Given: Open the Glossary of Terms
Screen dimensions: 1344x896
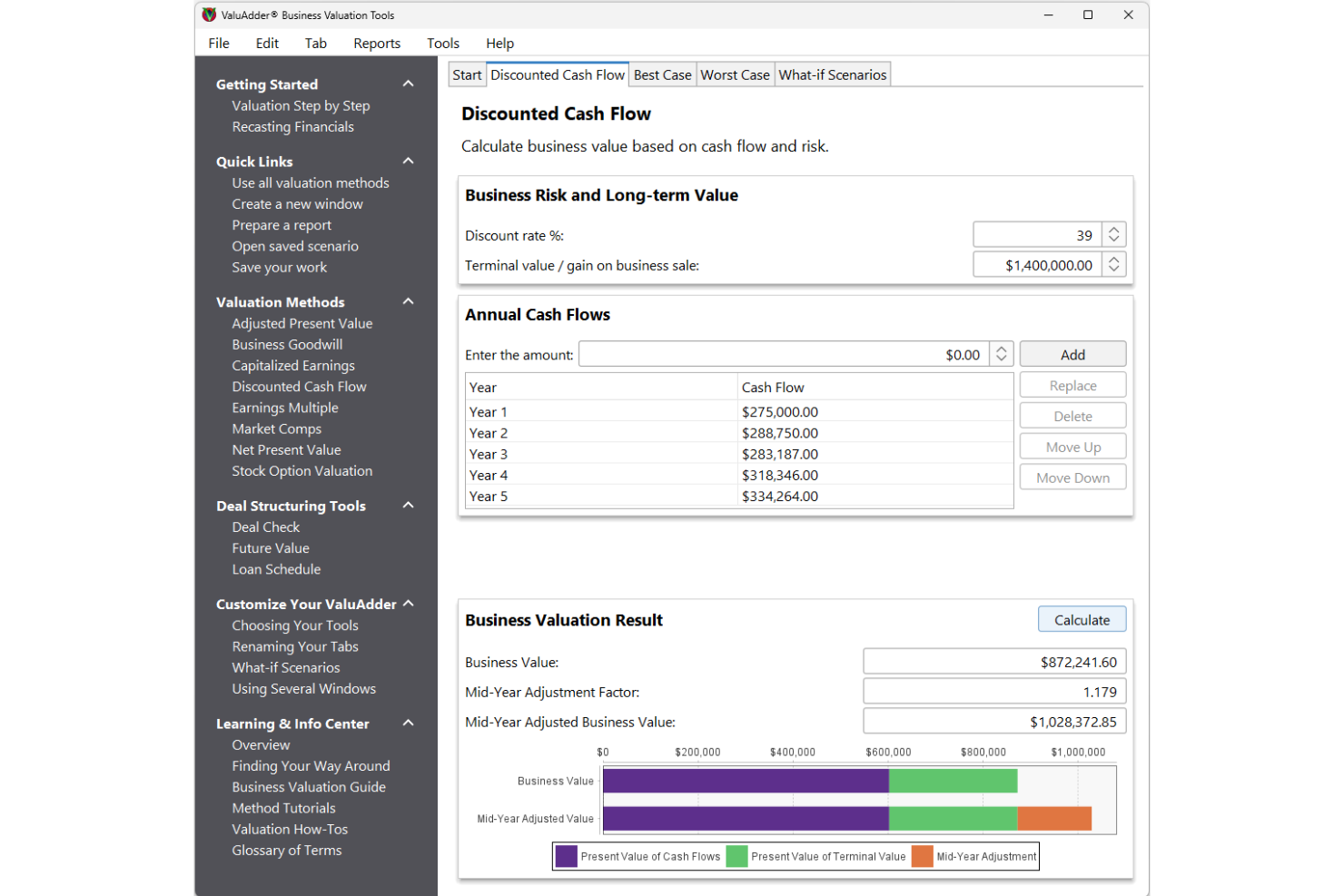Looking at the screenshot, I should tap(287, 850).
